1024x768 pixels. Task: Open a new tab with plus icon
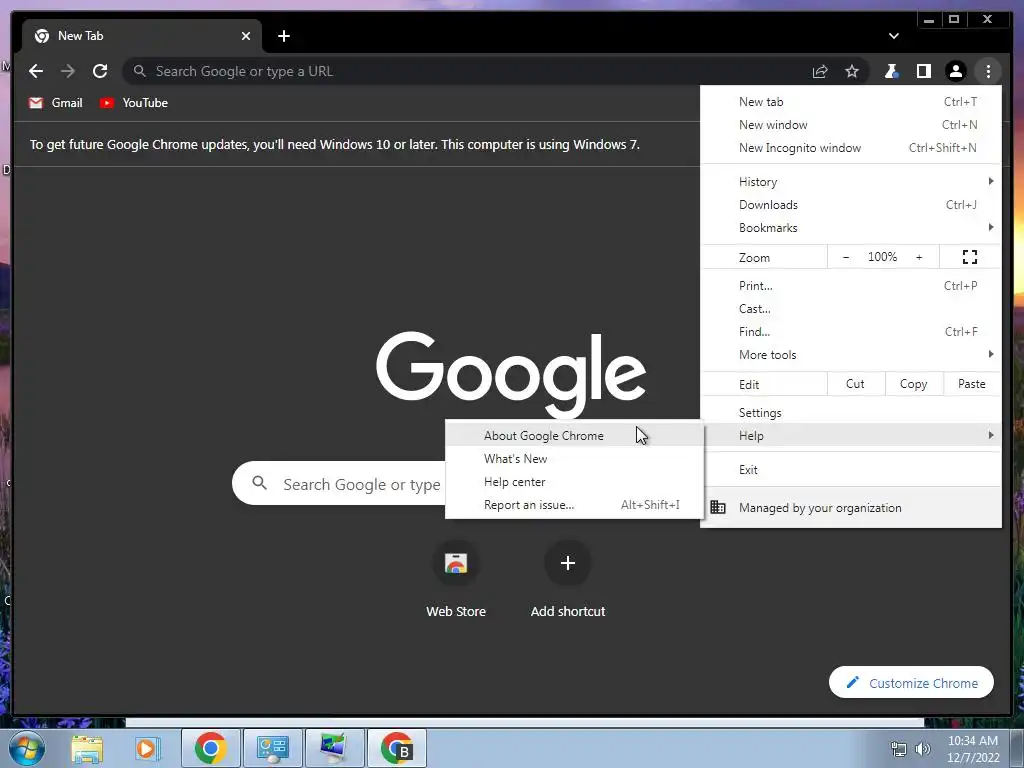(x=283, y=36)
